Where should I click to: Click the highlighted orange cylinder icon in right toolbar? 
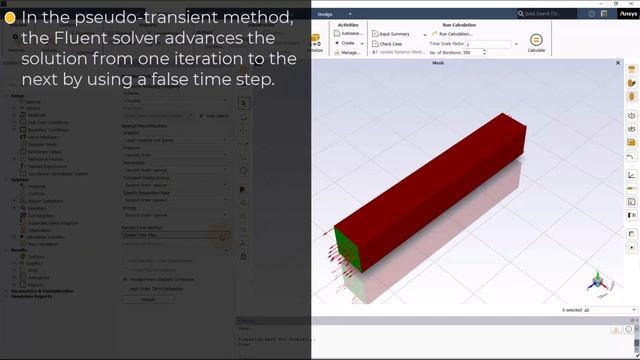[x=631, y=97]
